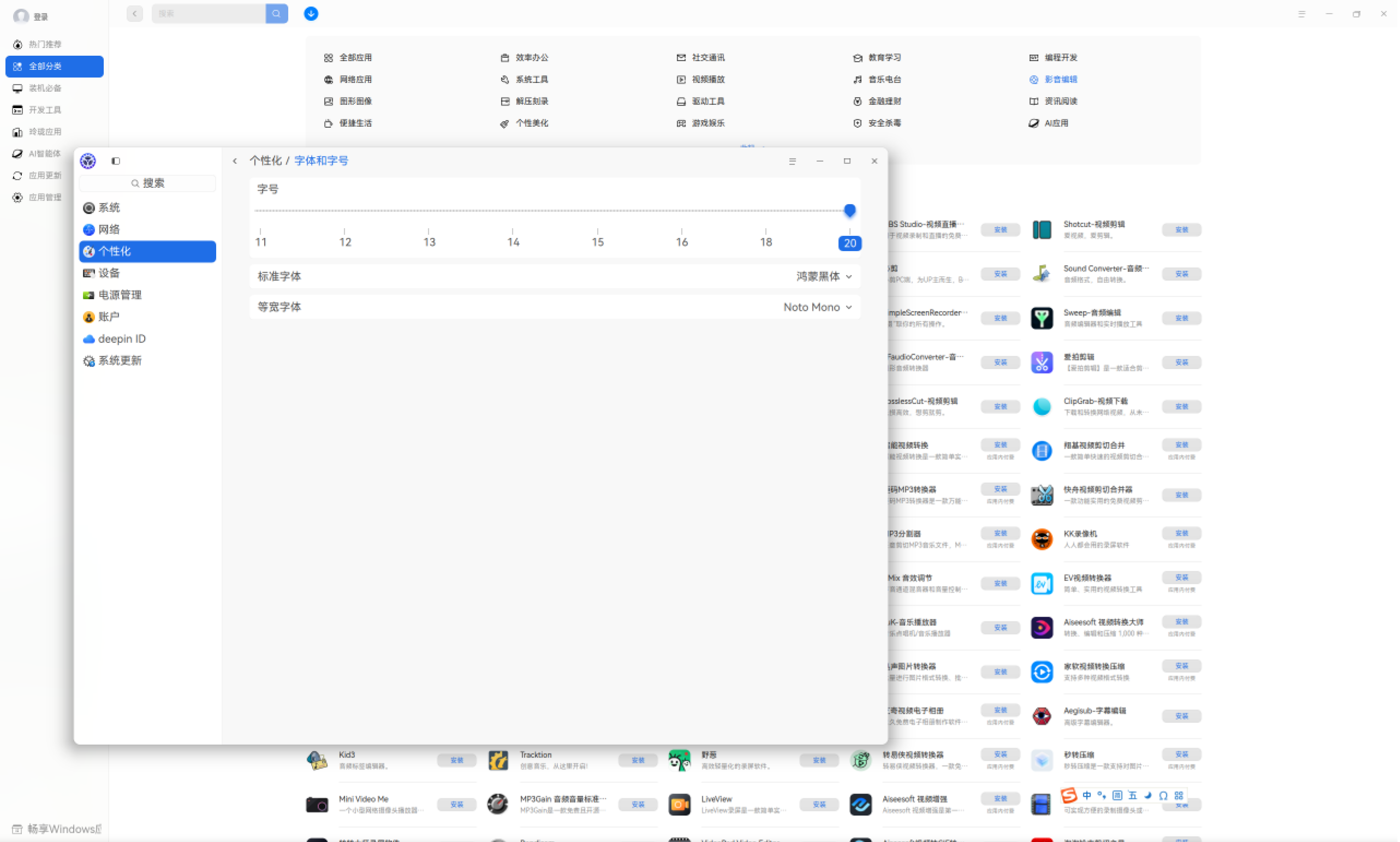The width and height of the screenshot is (1400, 842).
Task: Click the Aegisub-字幕编辑 app icon
Action: click(1041, 716)
